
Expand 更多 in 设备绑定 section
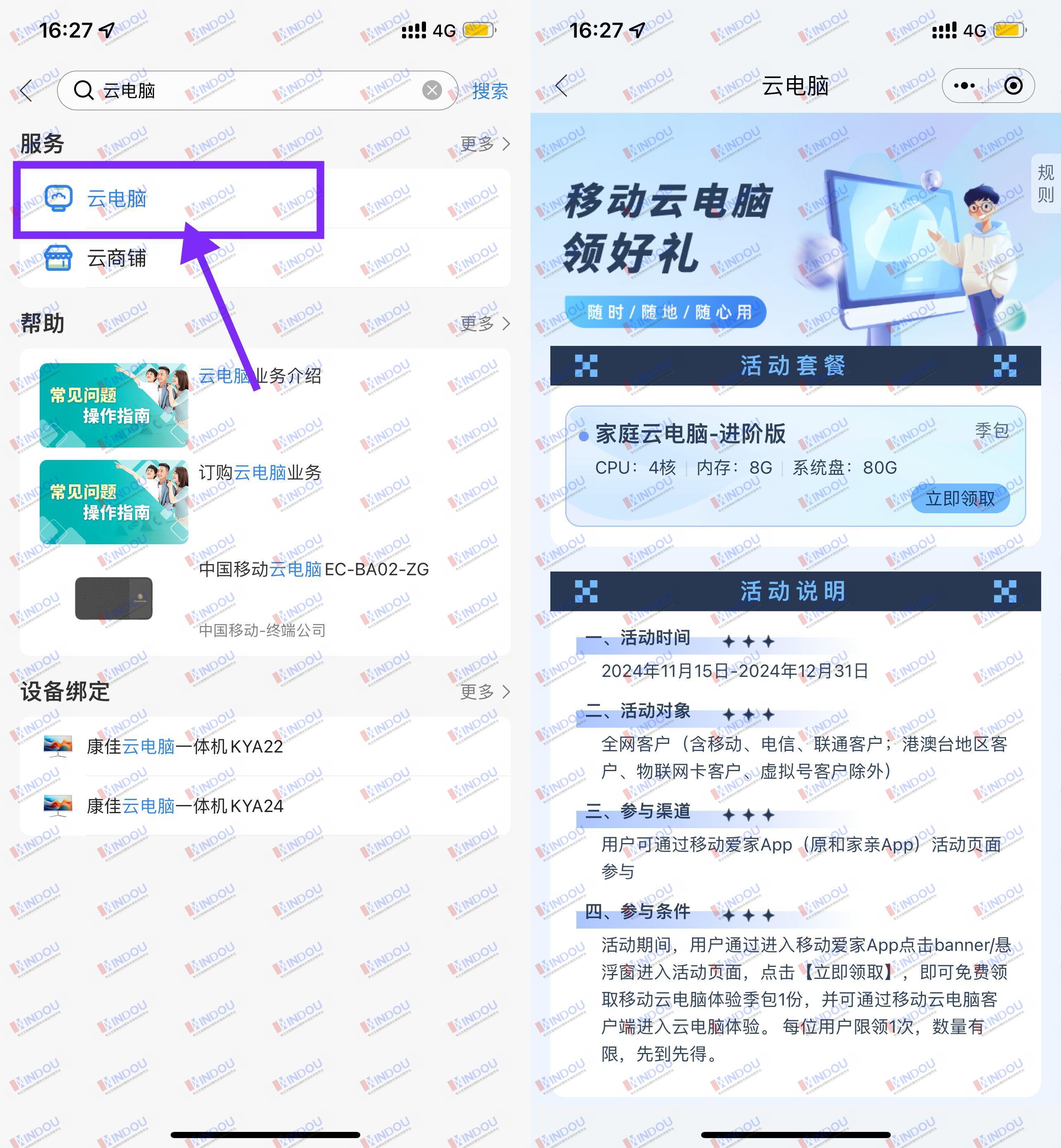pos(485,691)
